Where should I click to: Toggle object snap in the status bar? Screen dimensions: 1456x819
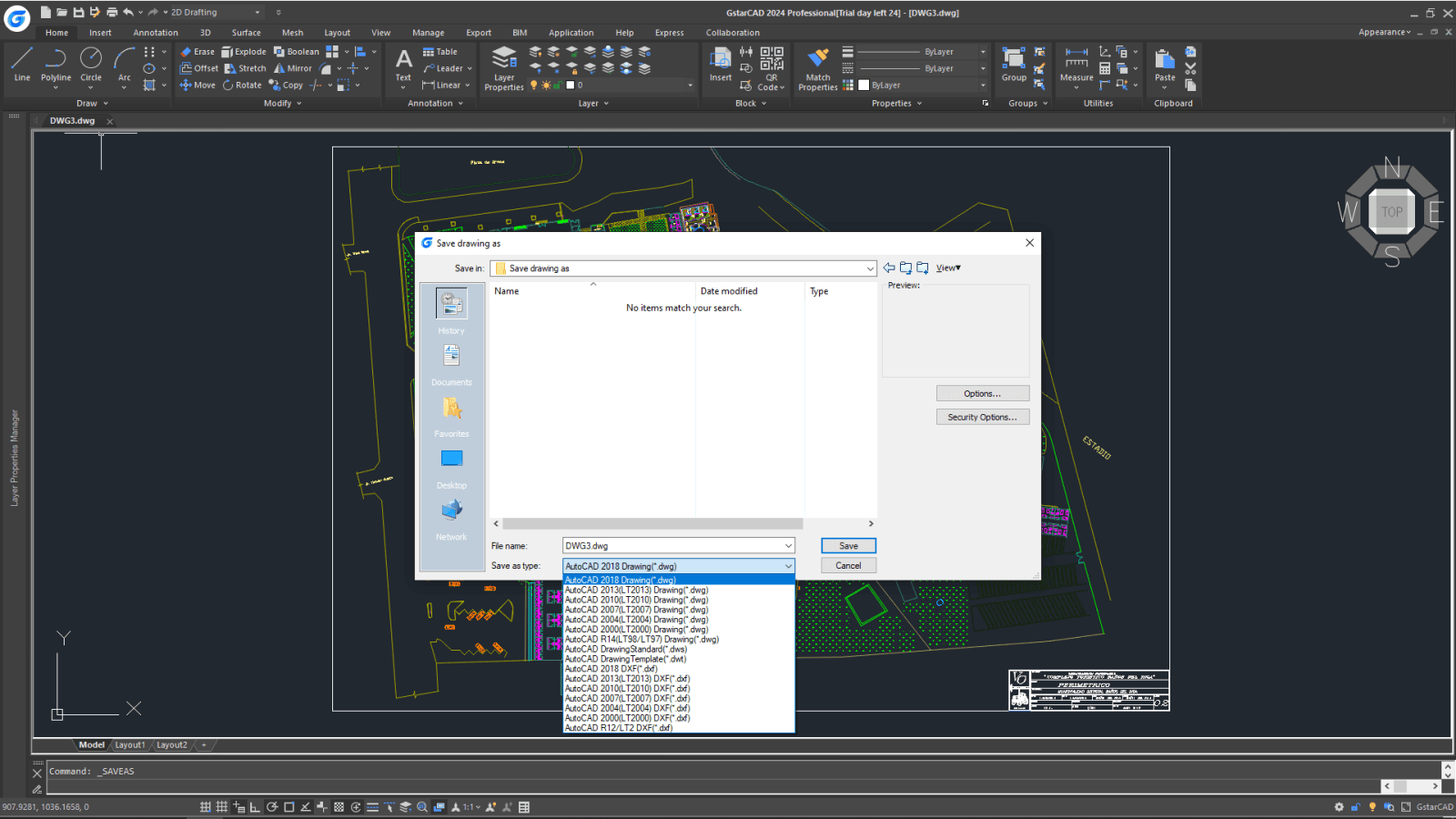pos(289,806)
